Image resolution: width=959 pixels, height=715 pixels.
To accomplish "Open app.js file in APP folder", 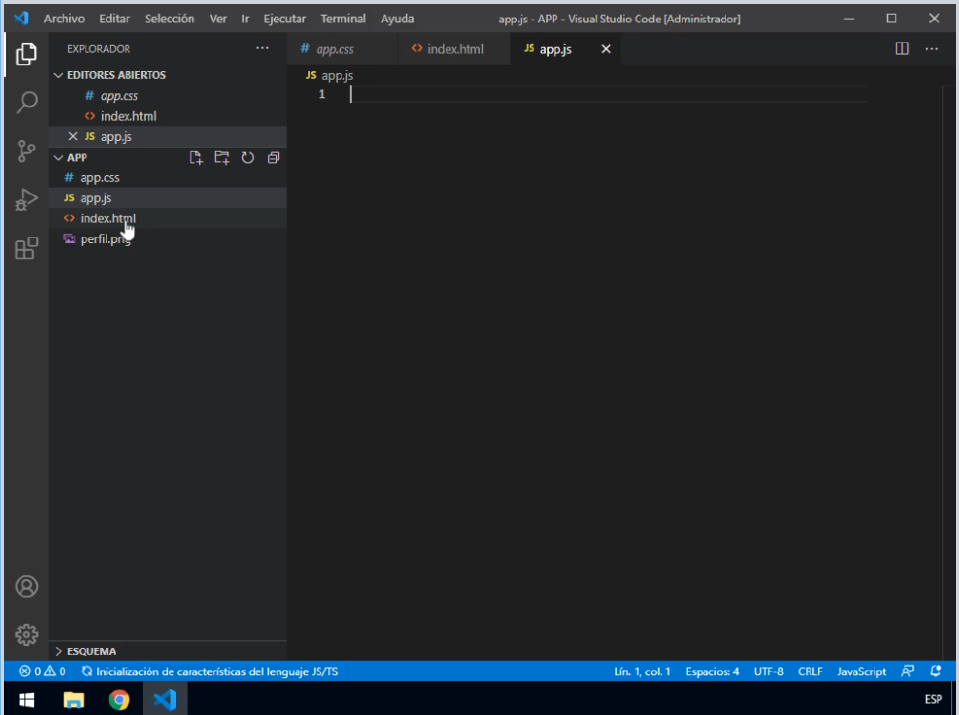I will point(168,198).
